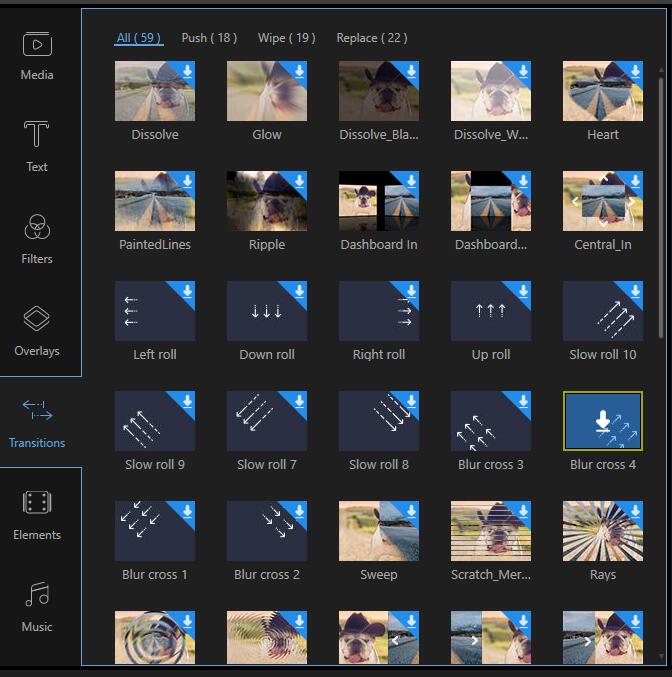The width and height of the screenshot is (672, 677).
Task: Download the Heart transition via its corner arrow
Action: pyautogui.click(x=635, y=71)
